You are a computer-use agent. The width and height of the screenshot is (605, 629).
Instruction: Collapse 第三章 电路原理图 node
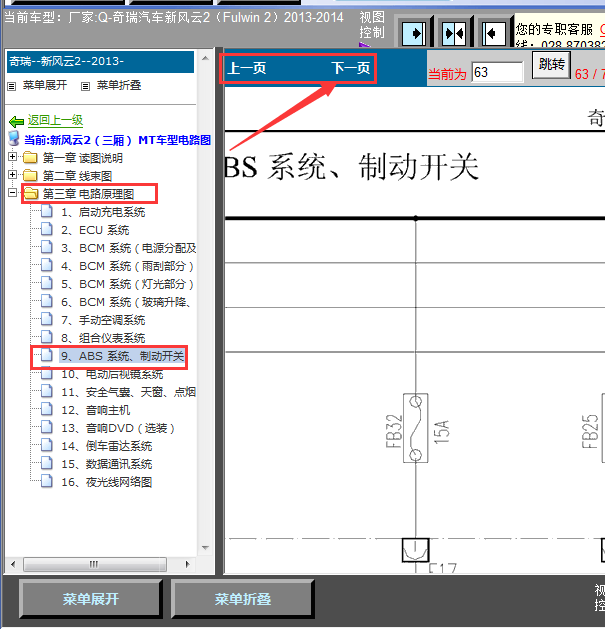pos(12,193)
